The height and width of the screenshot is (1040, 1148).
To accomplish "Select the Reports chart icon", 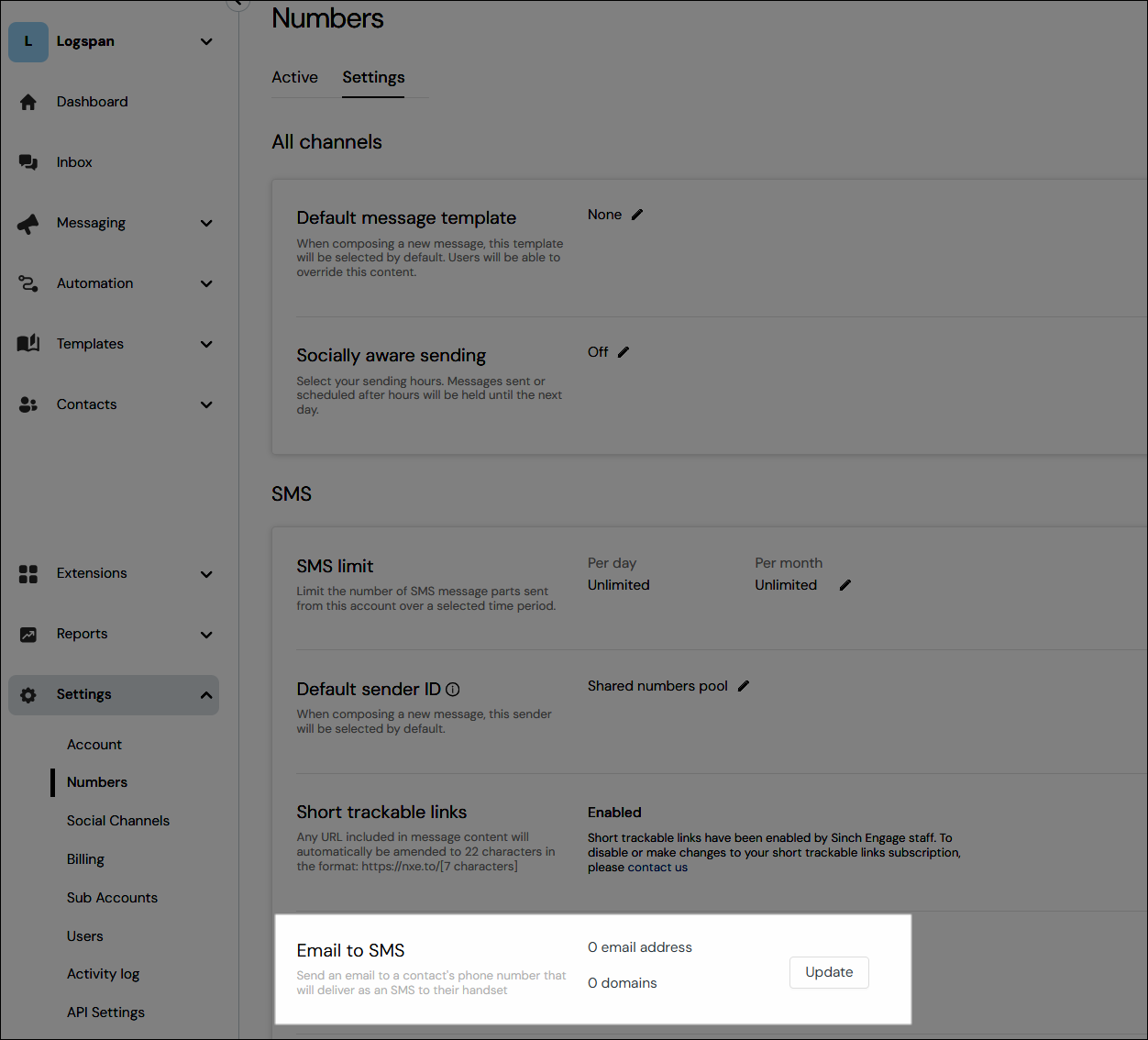I will click(x=28, y=633).
